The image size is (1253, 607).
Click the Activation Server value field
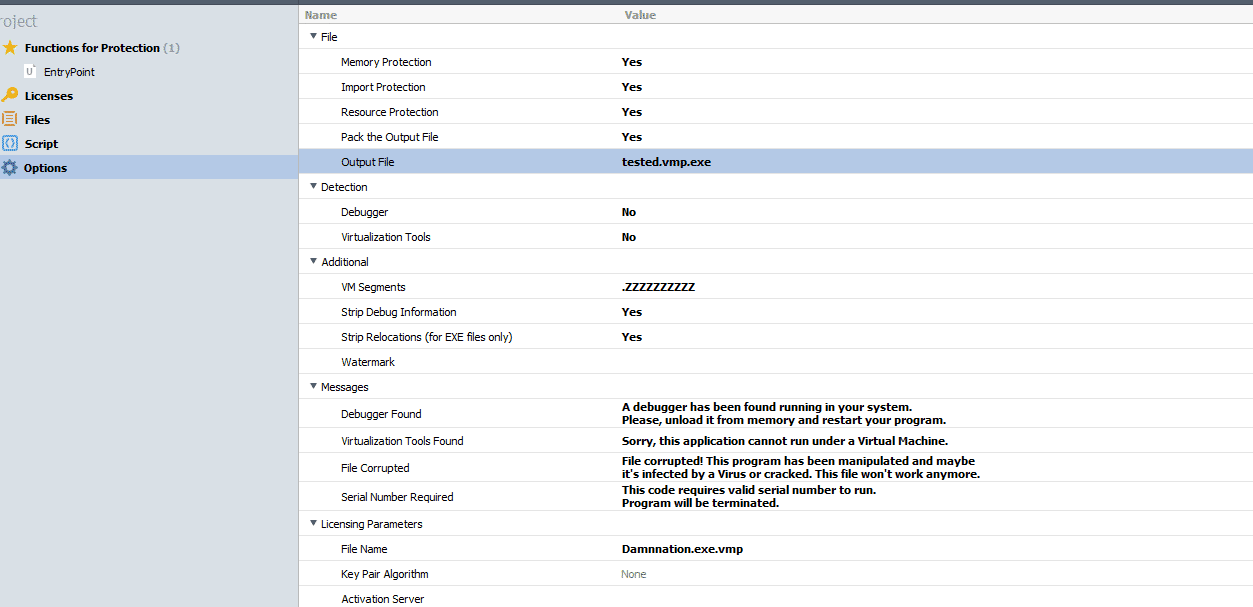point(935,599)
